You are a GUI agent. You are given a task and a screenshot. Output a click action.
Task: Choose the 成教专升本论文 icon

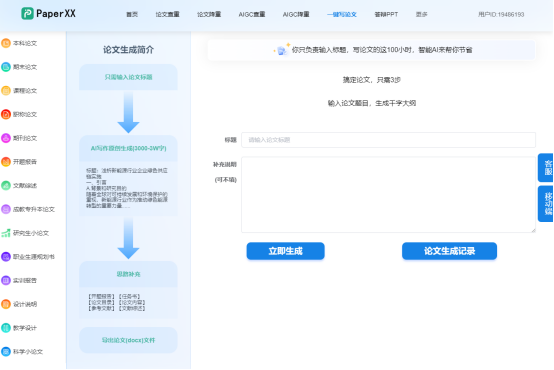(6, 209)
